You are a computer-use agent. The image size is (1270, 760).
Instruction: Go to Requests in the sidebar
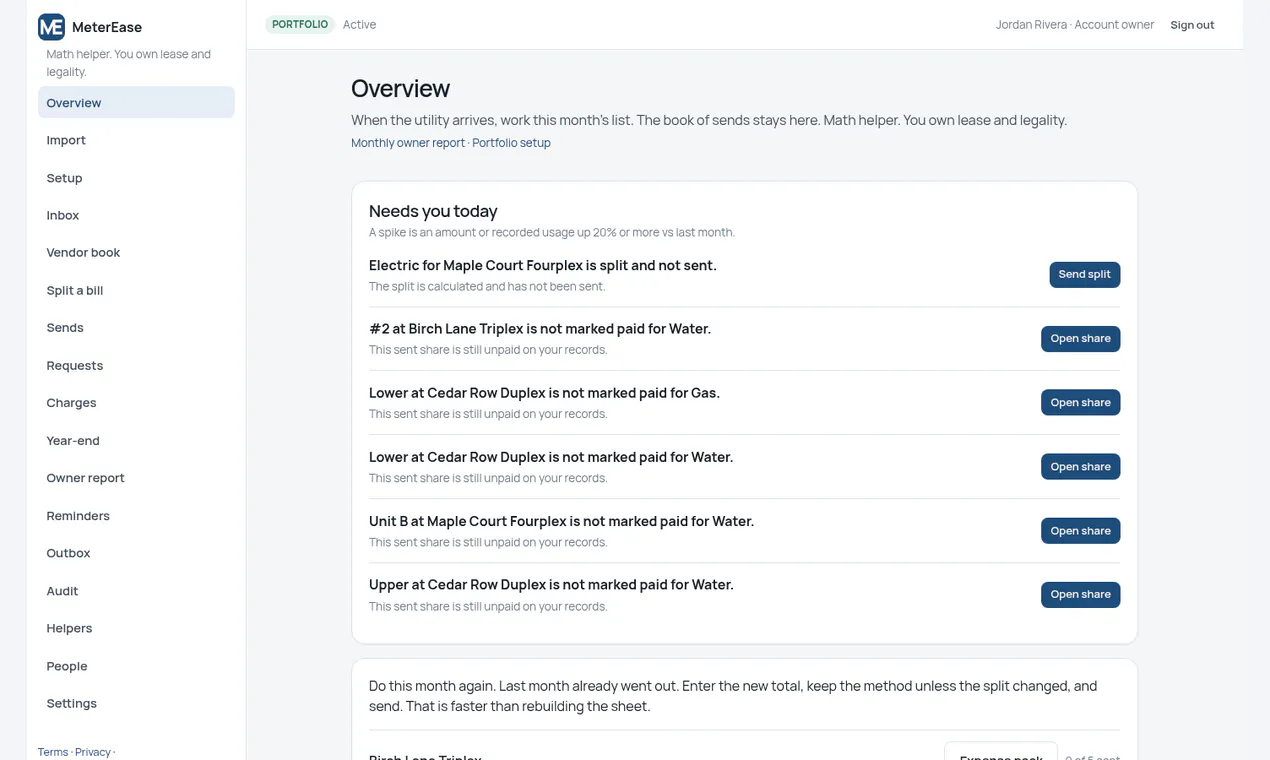(136, 365)
